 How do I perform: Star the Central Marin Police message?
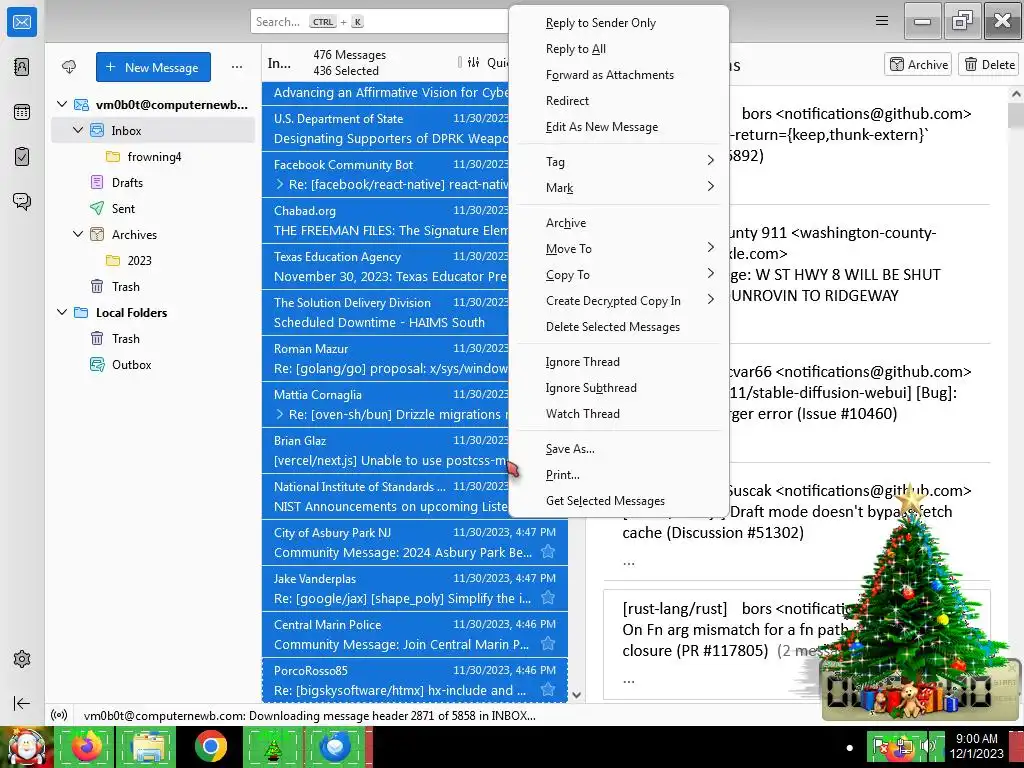(548, 644)
